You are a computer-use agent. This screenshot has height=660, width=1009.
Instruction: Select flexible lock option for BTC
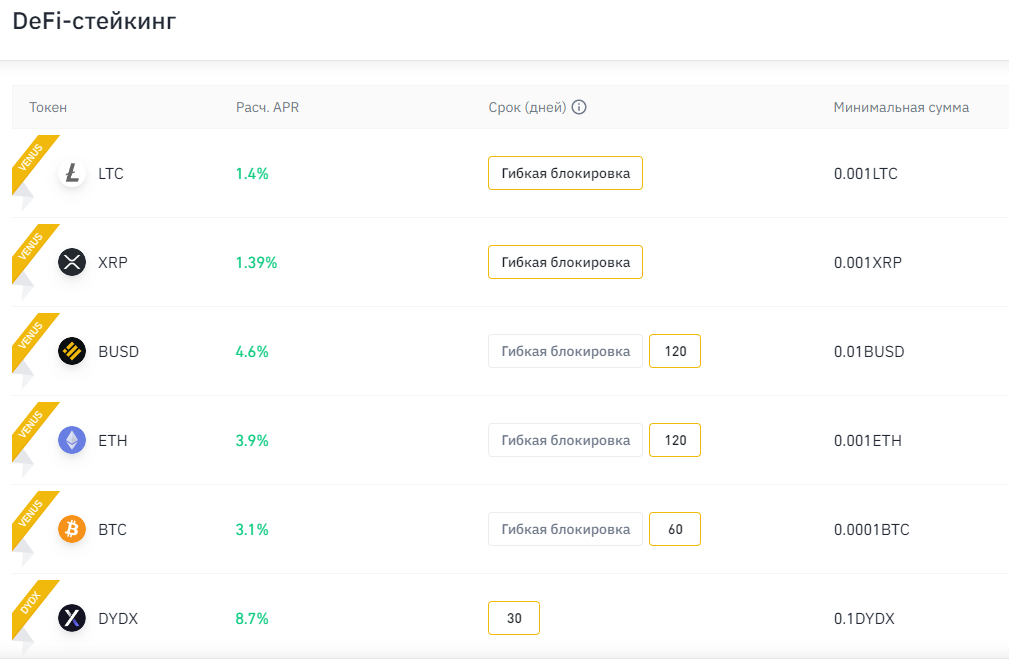pos(565,529)
